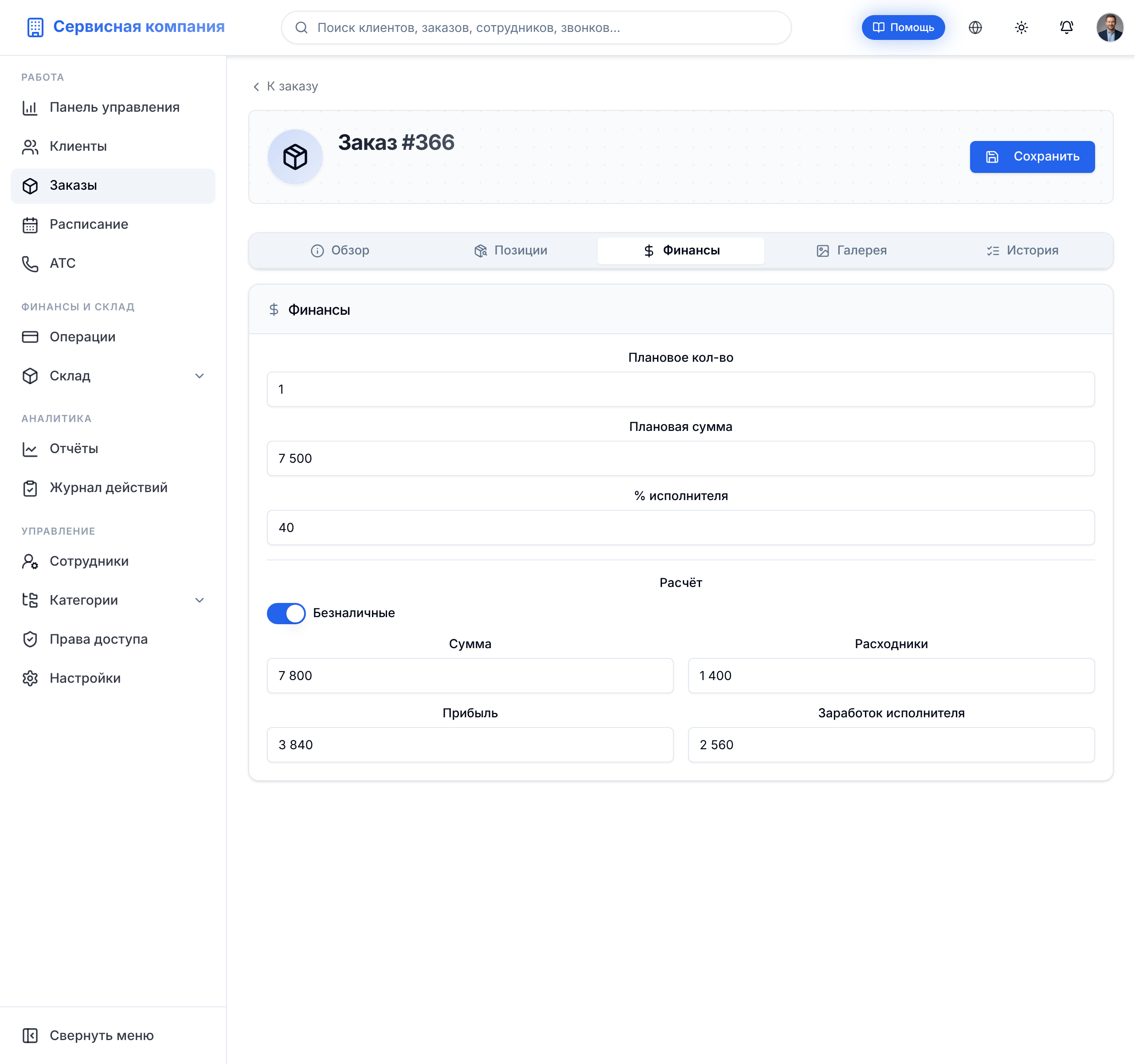Image resolution: width=1135 pixels, height=1064 pixels.
Task: Go back via К заказу link
Action: click(286, 86)
